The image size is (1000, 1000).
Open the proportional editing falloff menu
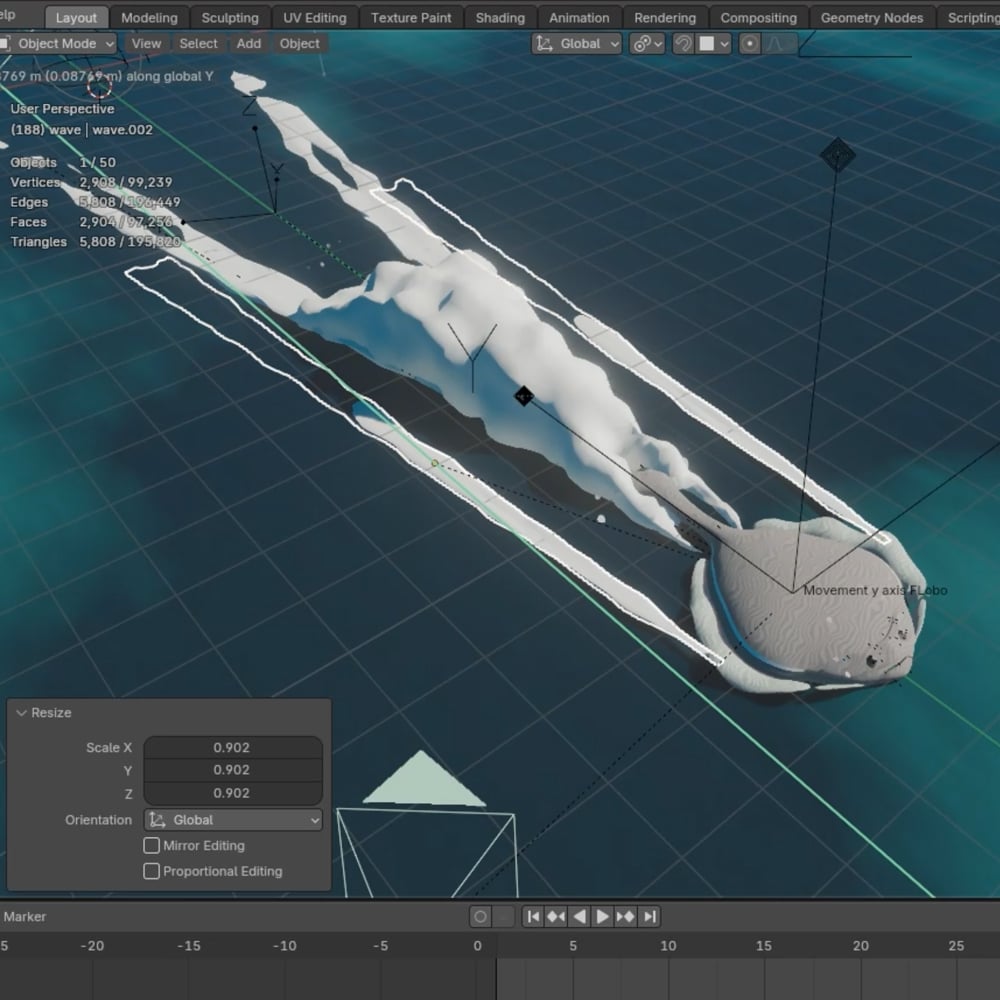point(779,44)
